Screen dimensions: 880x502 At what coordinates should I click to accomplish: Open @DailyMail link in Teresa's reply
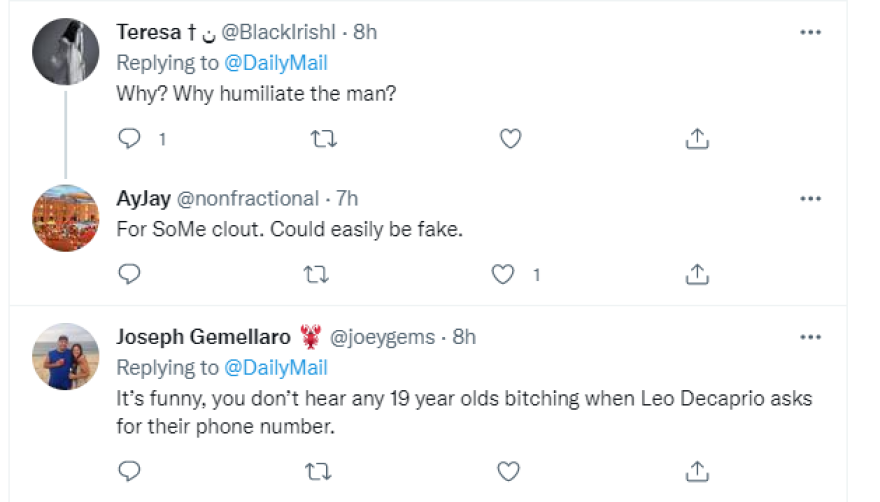click(x=277, y=63)
